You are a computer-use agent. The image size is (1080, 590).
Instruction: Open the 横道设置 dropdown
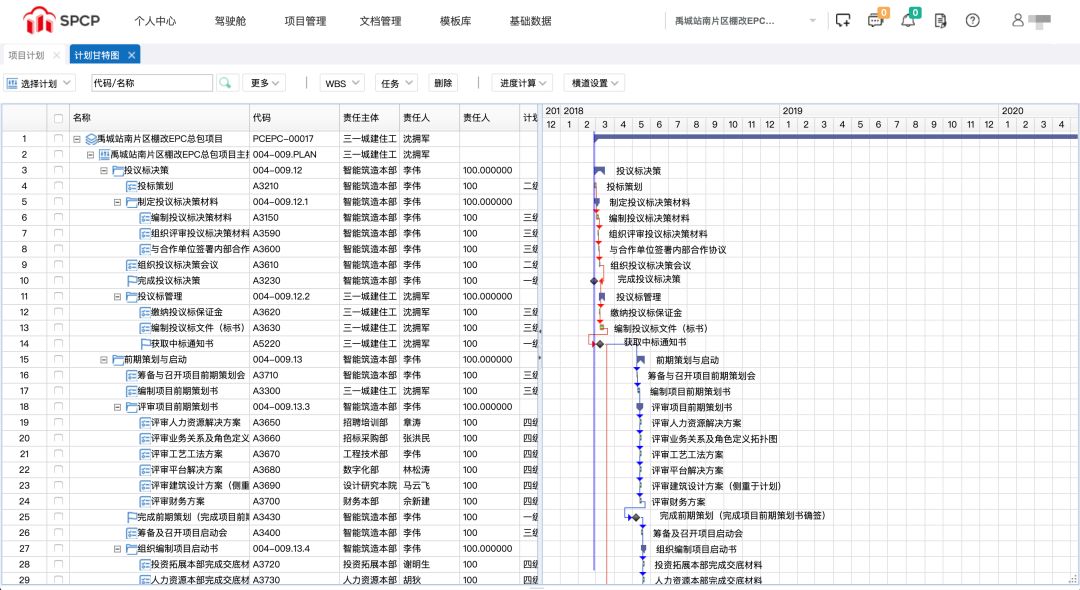(x=594, y=83)
